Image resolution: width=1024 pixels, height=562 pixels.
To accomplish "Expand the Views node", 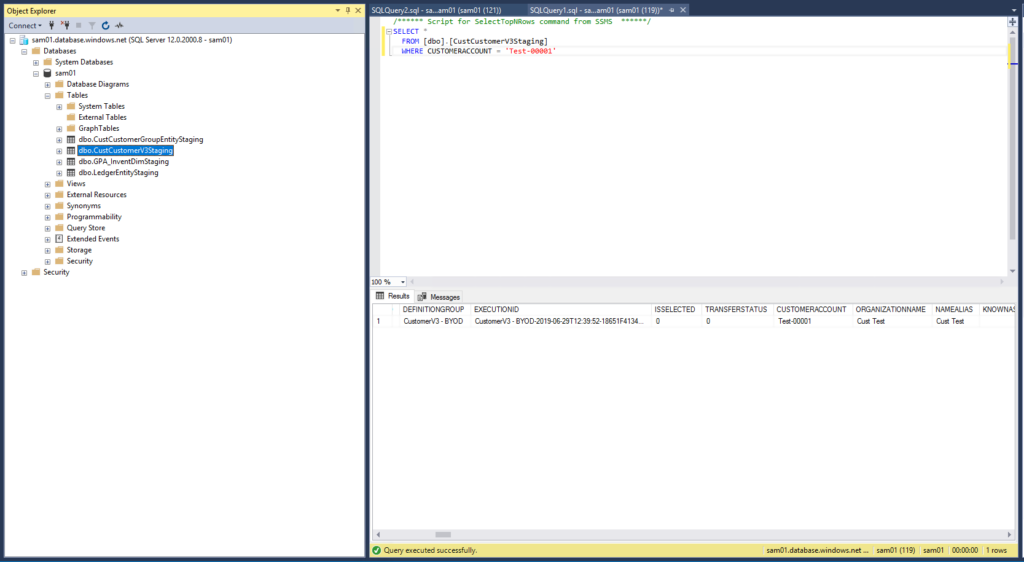I will (48, 185).
